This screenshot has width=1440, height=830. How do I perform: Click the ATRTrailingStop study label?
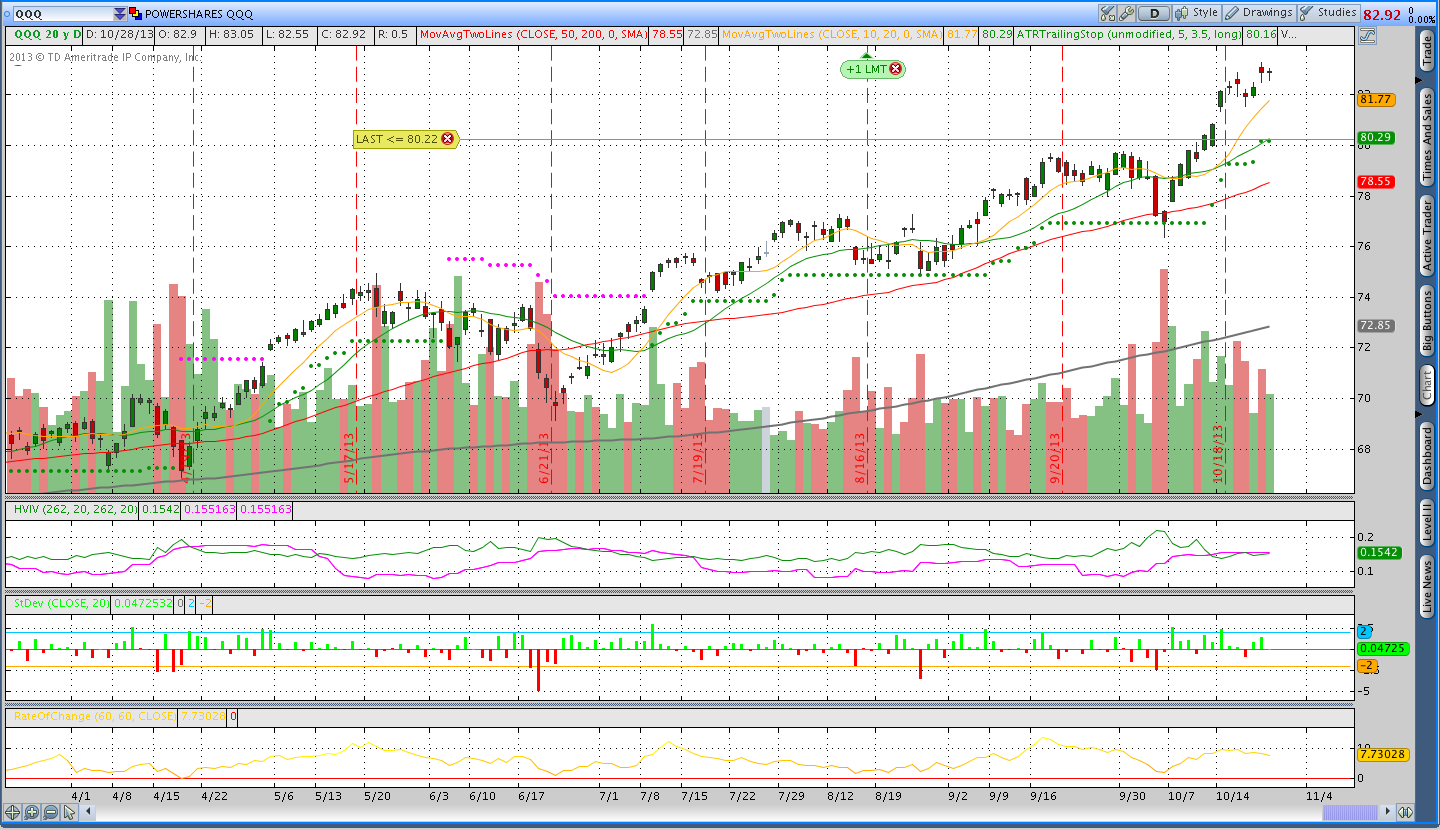point(1129,34)
